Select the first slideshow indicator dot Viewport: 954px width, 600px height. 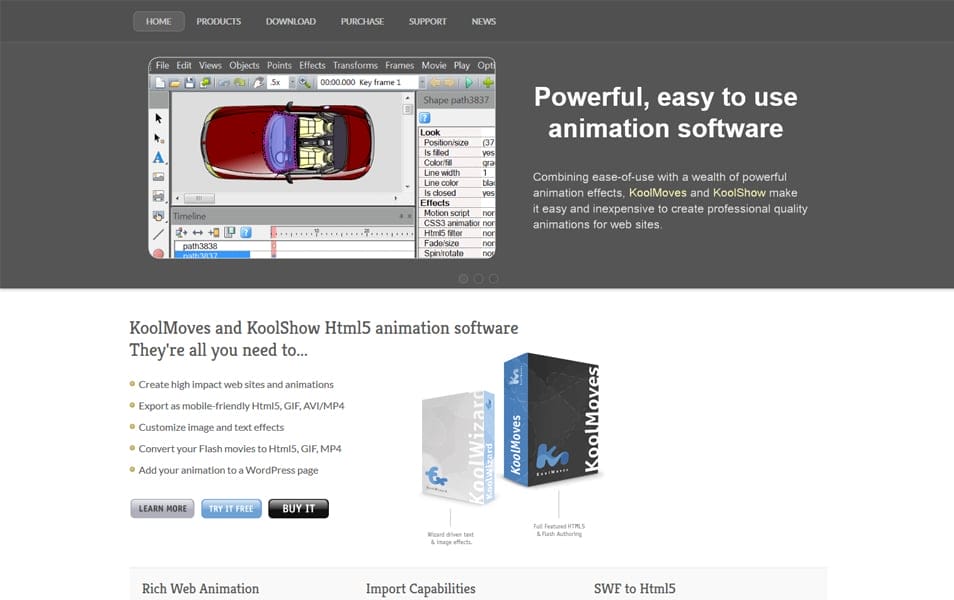(x=463, y=279)
